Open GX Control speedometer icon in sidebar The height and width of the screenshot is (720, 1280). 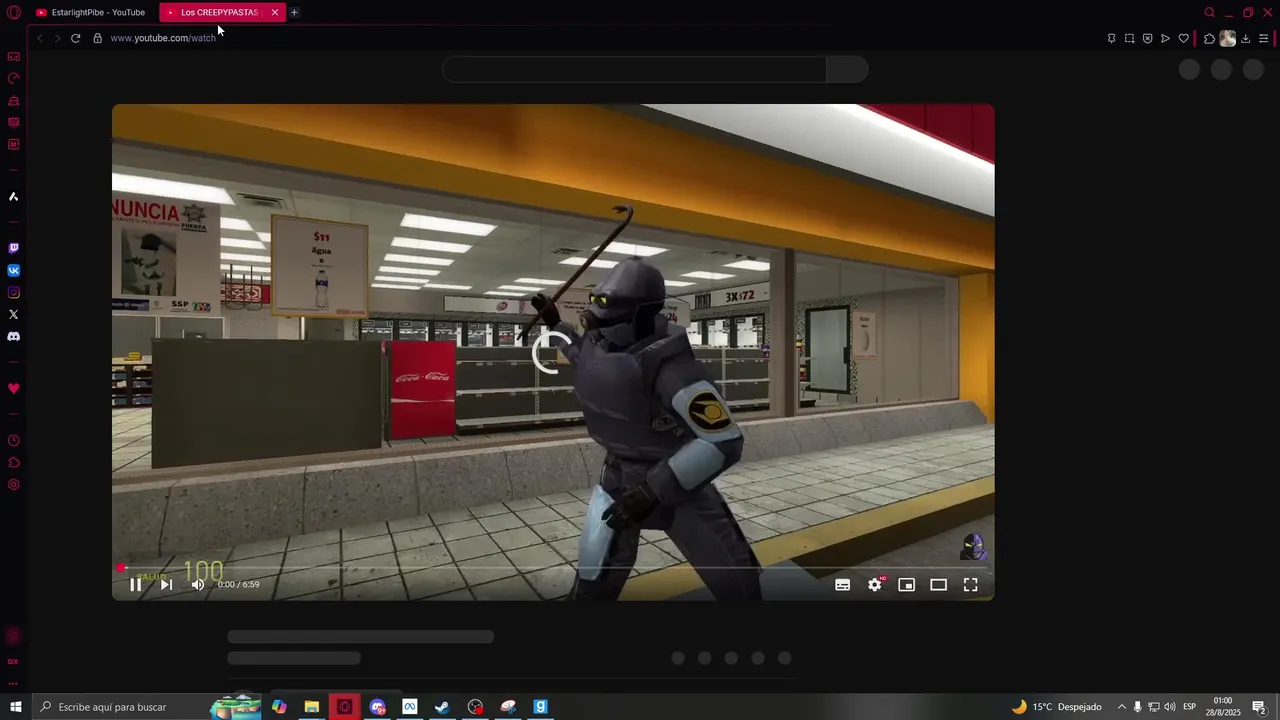[x=13, y=78]
